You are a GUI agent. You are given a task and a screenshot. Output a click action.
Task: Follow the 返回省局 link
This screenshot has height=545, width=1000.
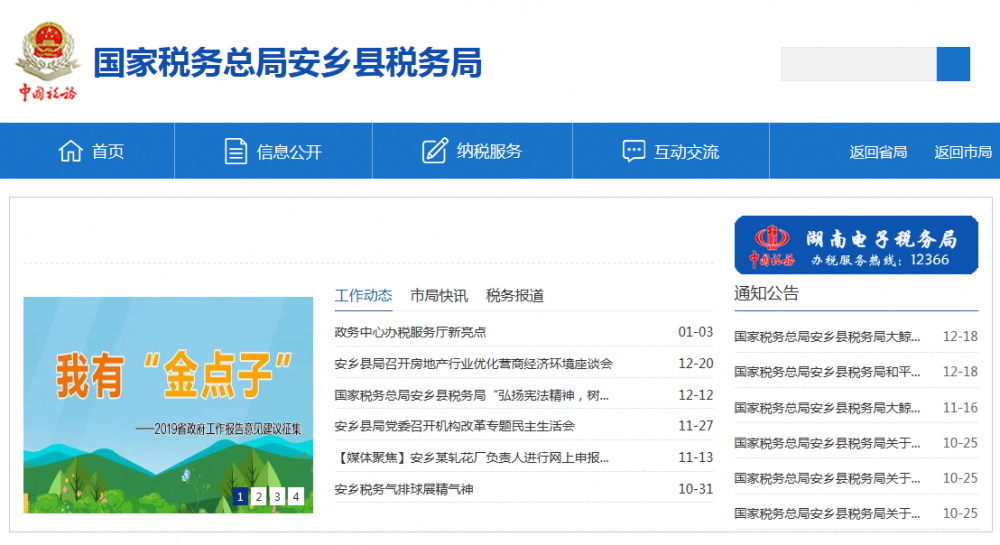coord(878,152)
